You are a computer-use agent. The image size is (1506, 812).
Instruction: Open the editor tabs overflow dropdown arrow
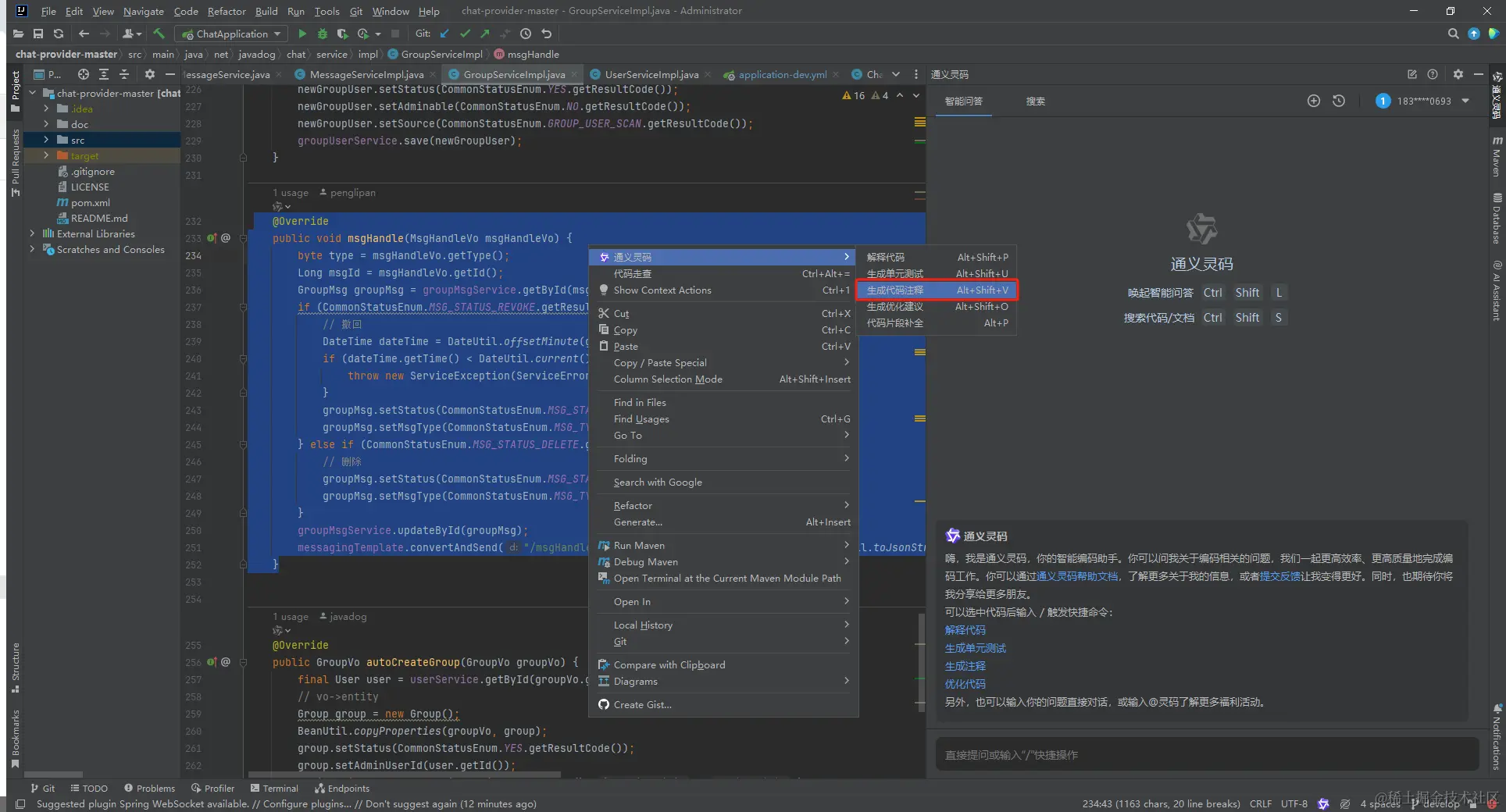896,74
